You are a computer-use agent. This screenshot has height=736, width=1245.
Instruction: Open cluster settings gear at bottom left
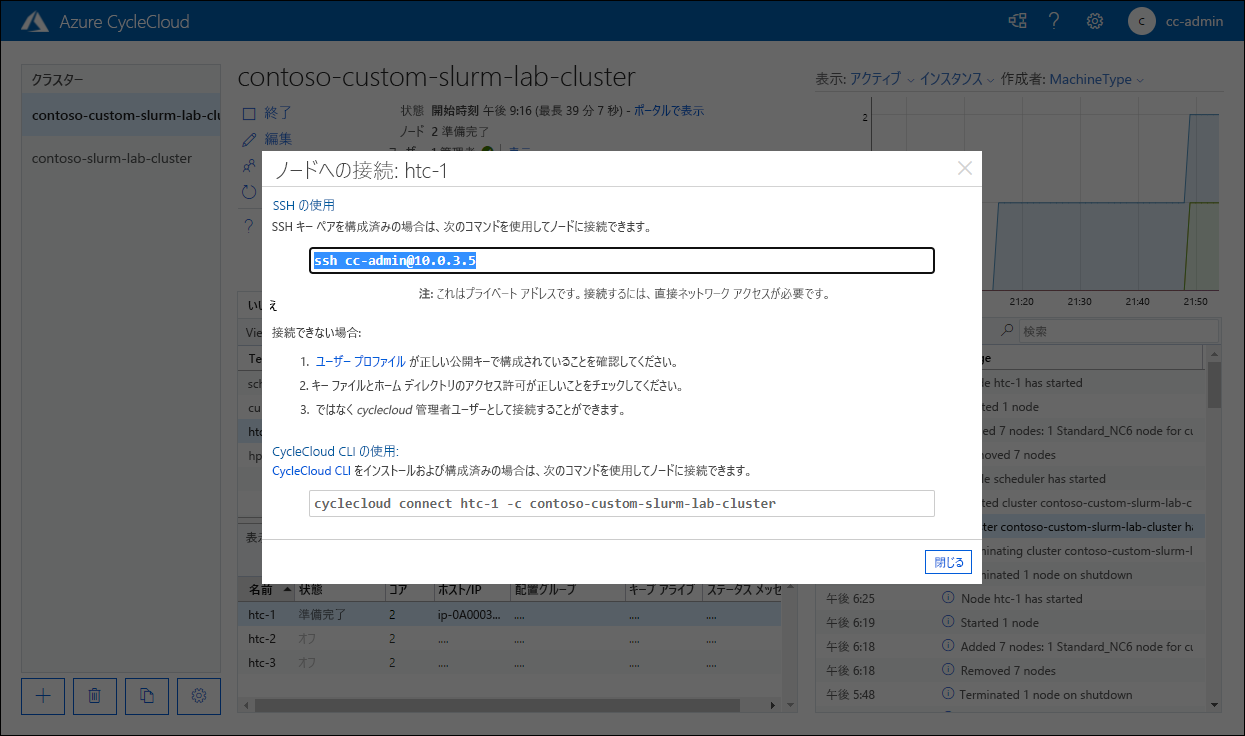[x=199, y=696]
